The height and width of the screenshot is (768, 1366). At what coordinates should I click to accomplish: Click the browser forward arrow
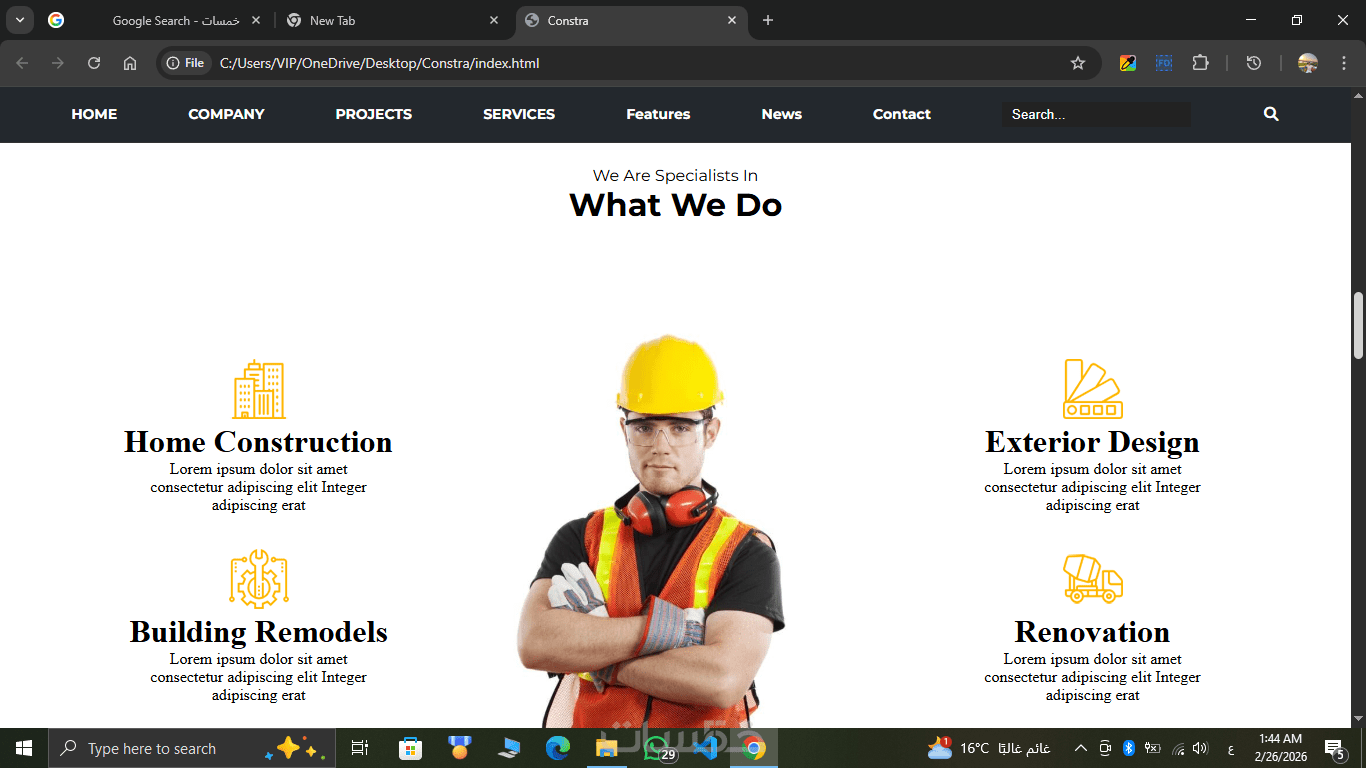pos(58,63)
